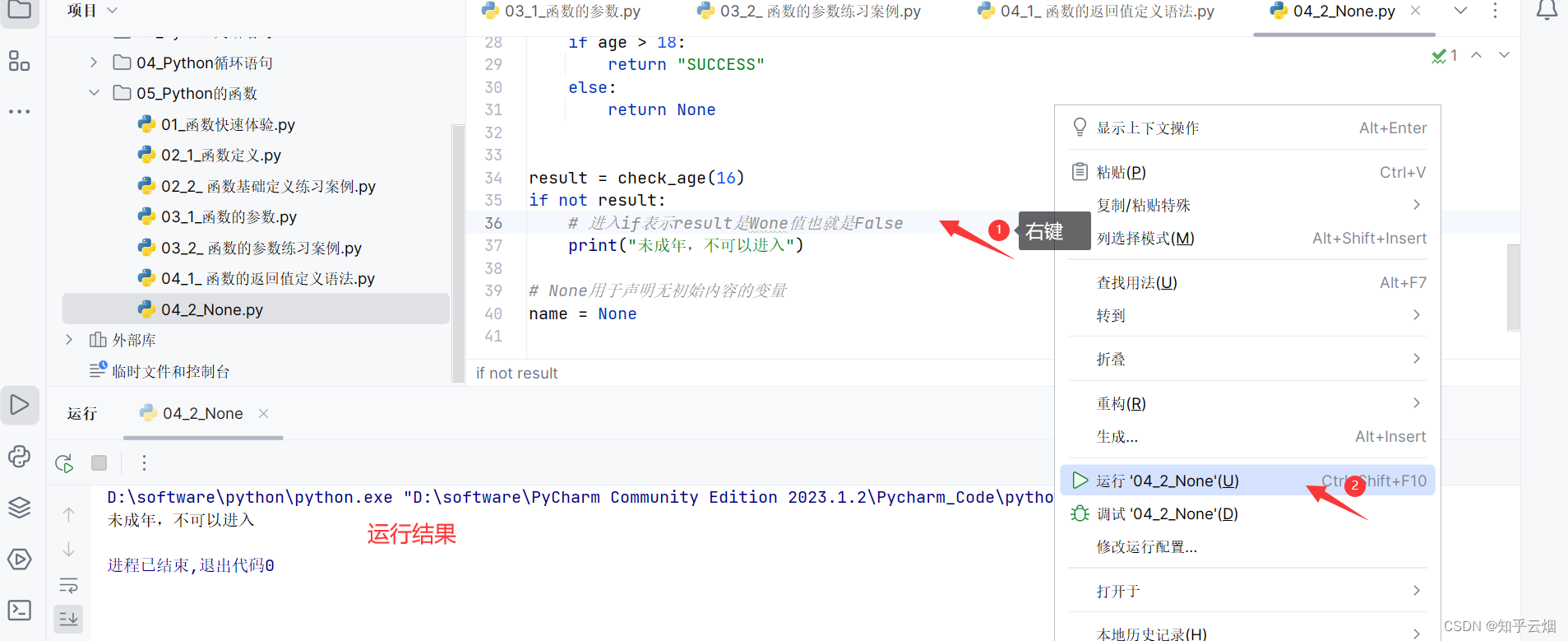
Task: Click the Scratches and Consoles icon
Action: pos(98,370)
